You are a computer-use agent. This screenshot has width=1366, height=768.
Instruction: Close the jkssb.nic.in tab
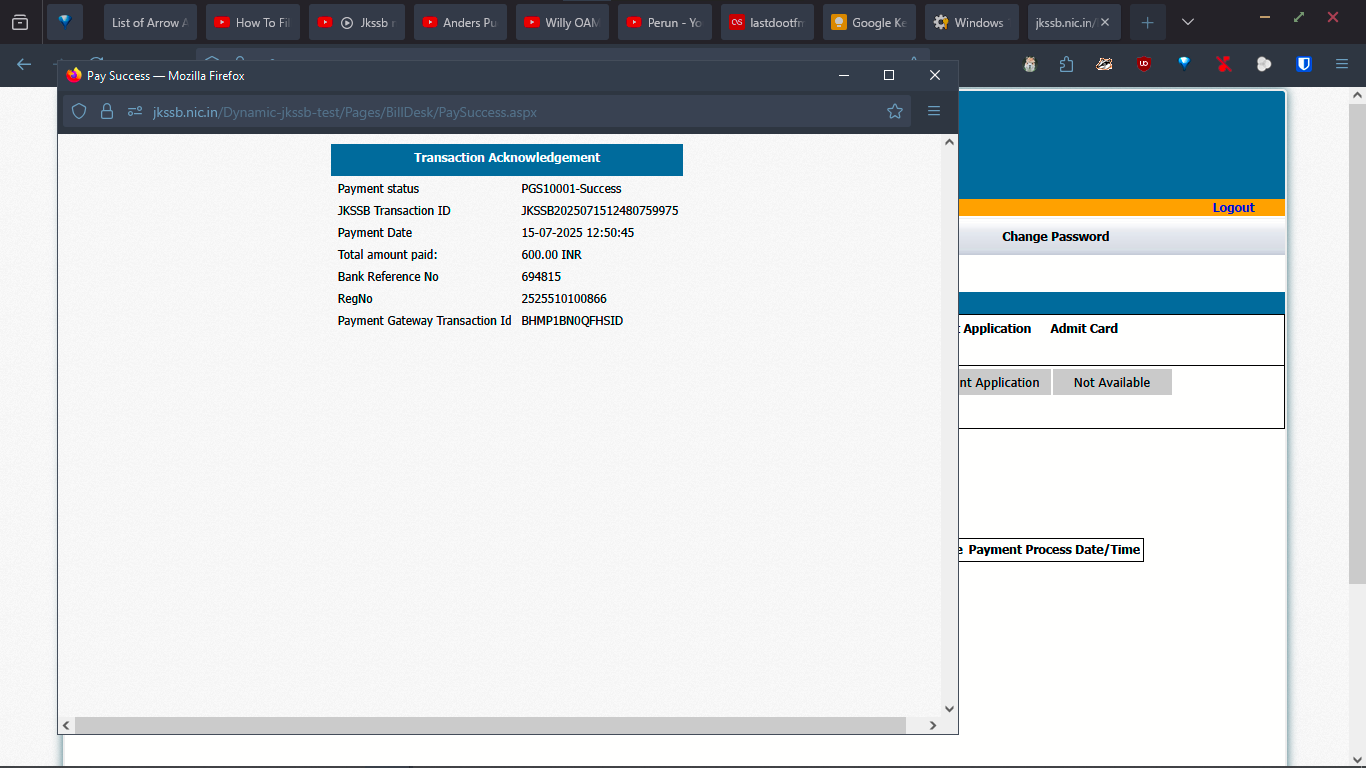(x=1105, y=22)
